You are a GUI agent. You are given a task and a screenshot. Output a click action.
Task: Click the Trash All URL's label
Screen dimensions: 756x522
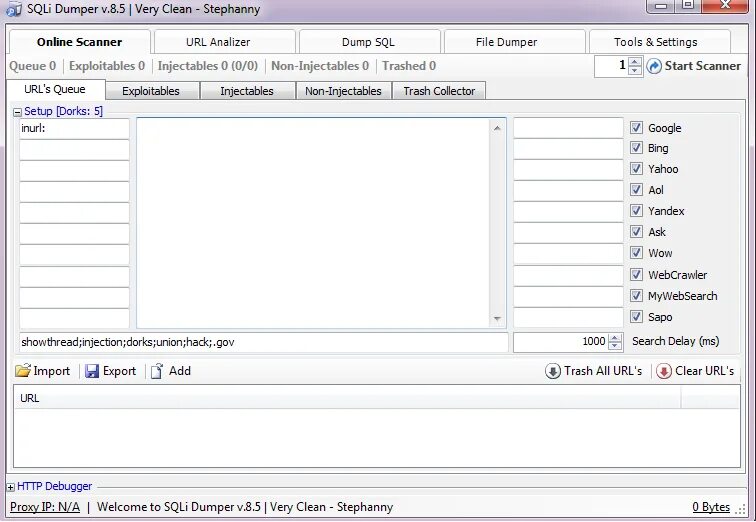(x=603, y=371)
